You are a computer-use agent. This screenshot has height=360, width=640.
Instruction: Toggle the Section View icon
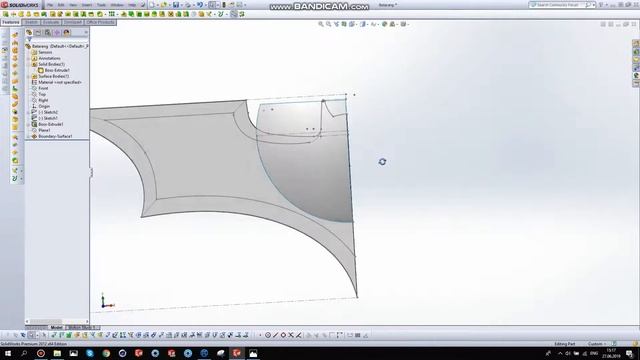344,24
